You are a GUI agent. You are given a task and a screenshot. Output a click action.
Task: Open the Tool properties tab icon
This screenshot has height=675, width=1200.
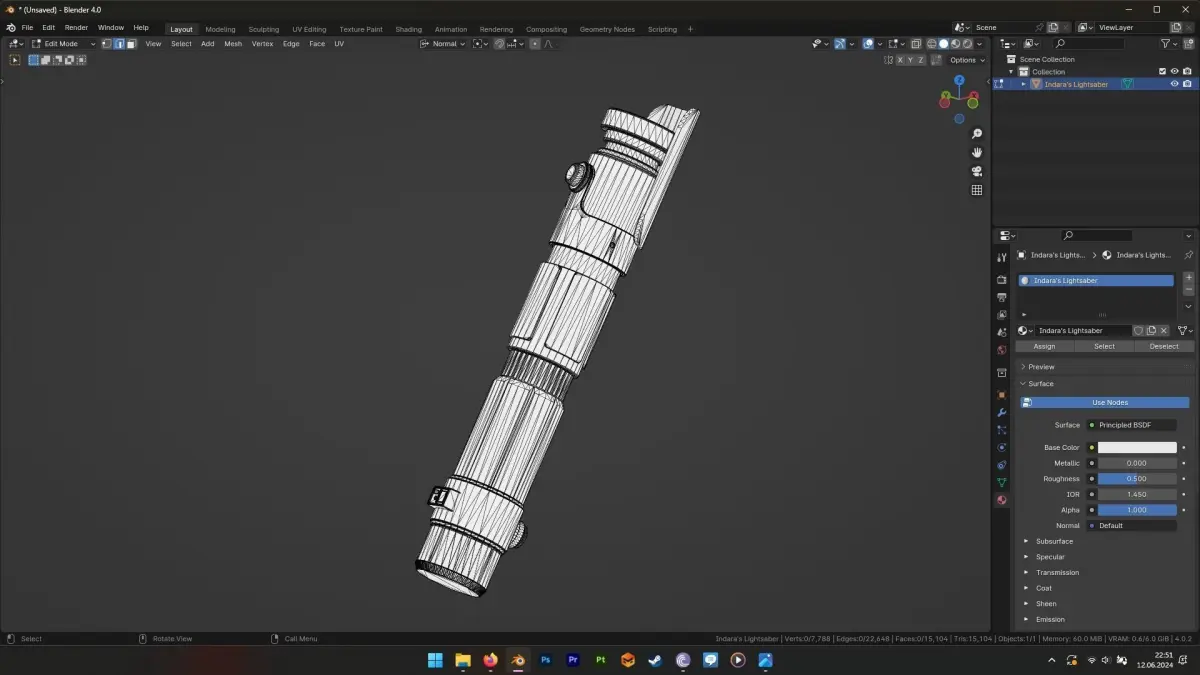point(1001,258)
